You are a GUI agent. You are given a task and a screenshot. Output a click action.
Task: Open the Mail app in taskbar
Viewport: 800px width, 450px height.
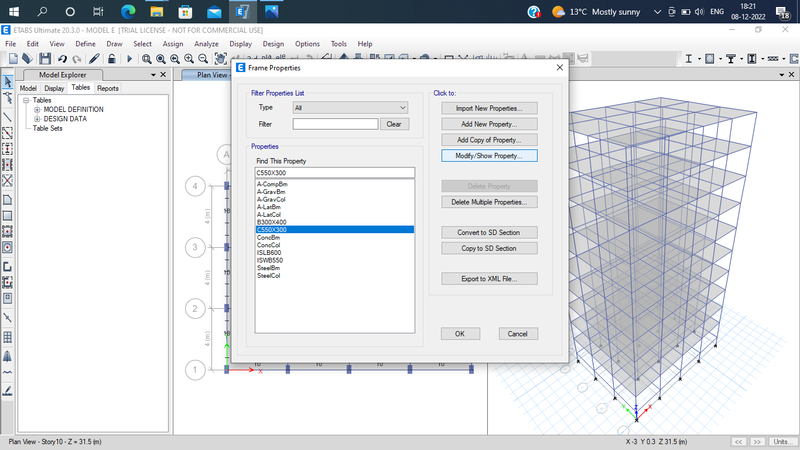click(214, 11)
